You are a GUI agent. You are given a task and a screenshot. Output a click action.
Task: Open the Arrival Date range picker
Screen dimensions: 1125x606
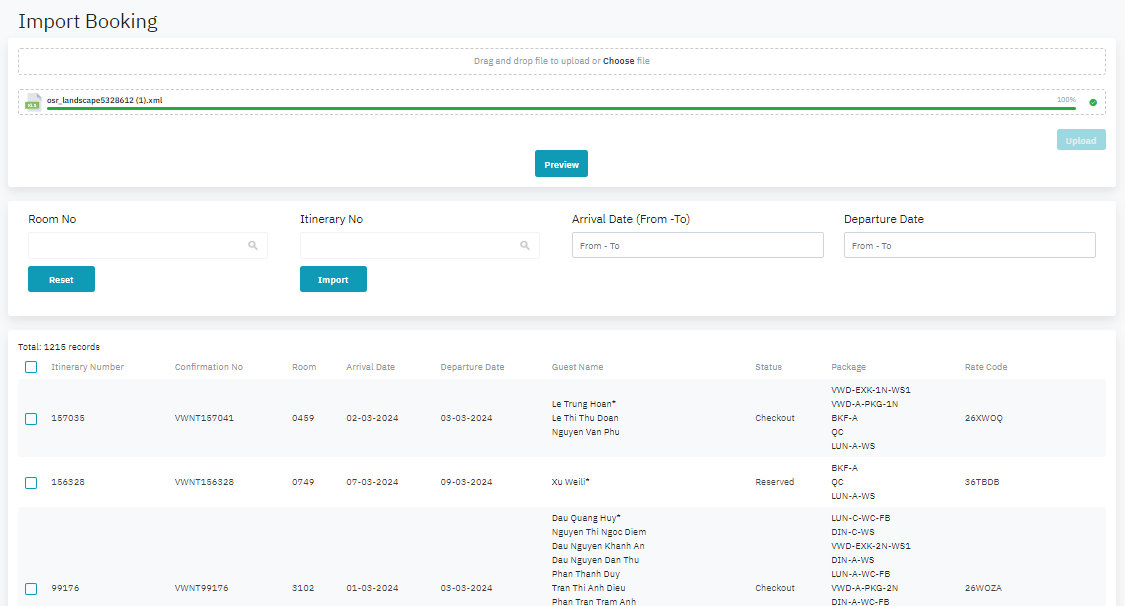[x=697, y=245]
